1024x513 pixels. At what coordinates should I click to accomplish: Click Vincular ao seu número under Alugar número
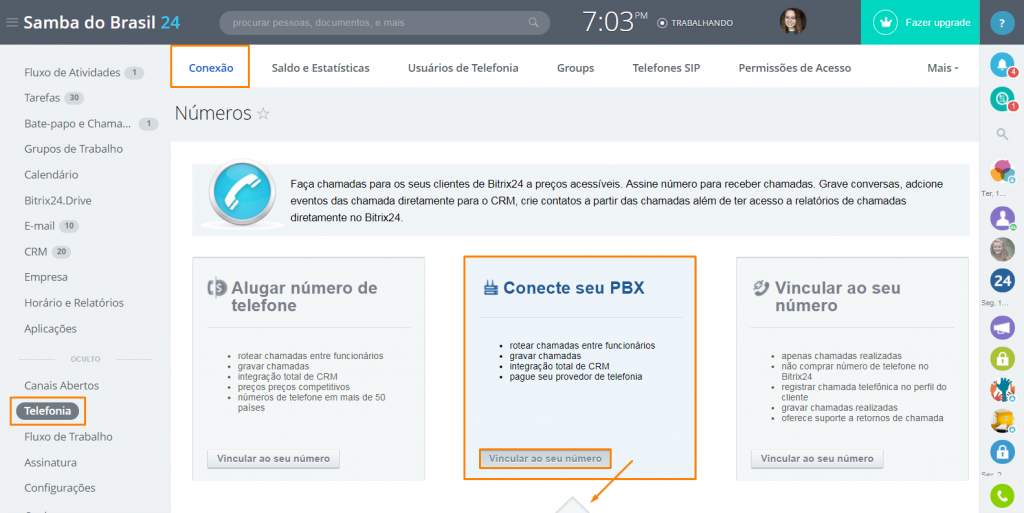(x=273, y=459)
